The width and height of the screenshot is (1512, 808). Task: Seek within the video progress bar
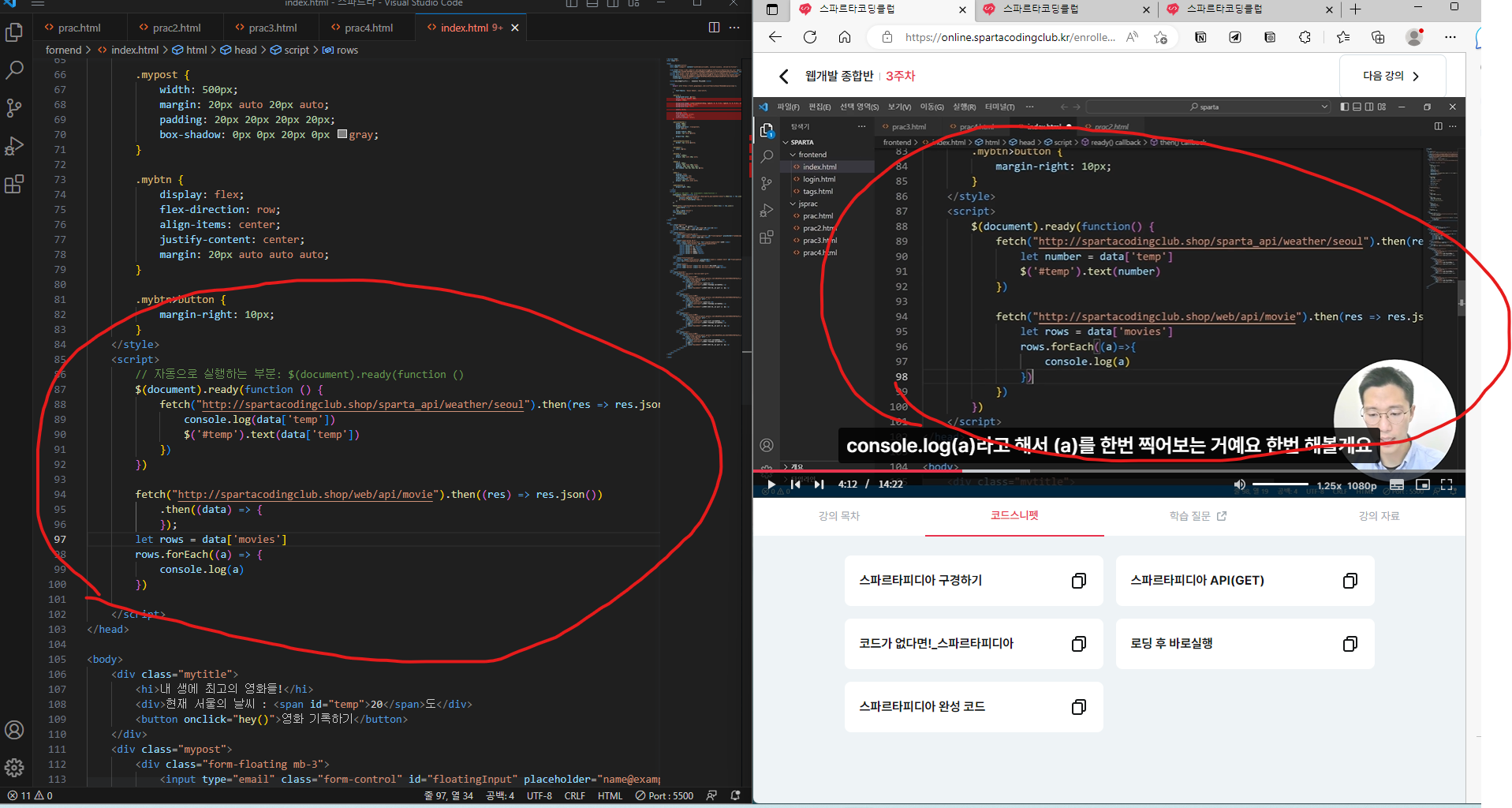[1109, 471]
